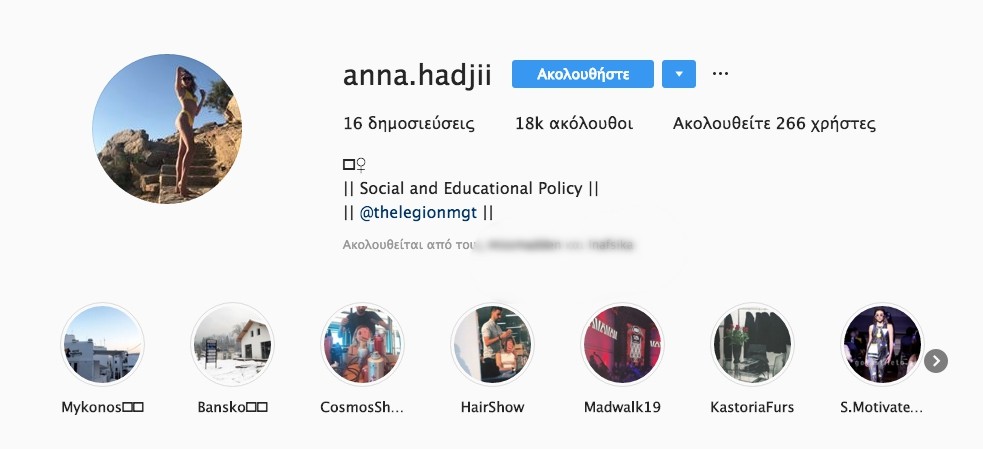
Task: Open the HairShow highlight circle
Action: point(492,344)
